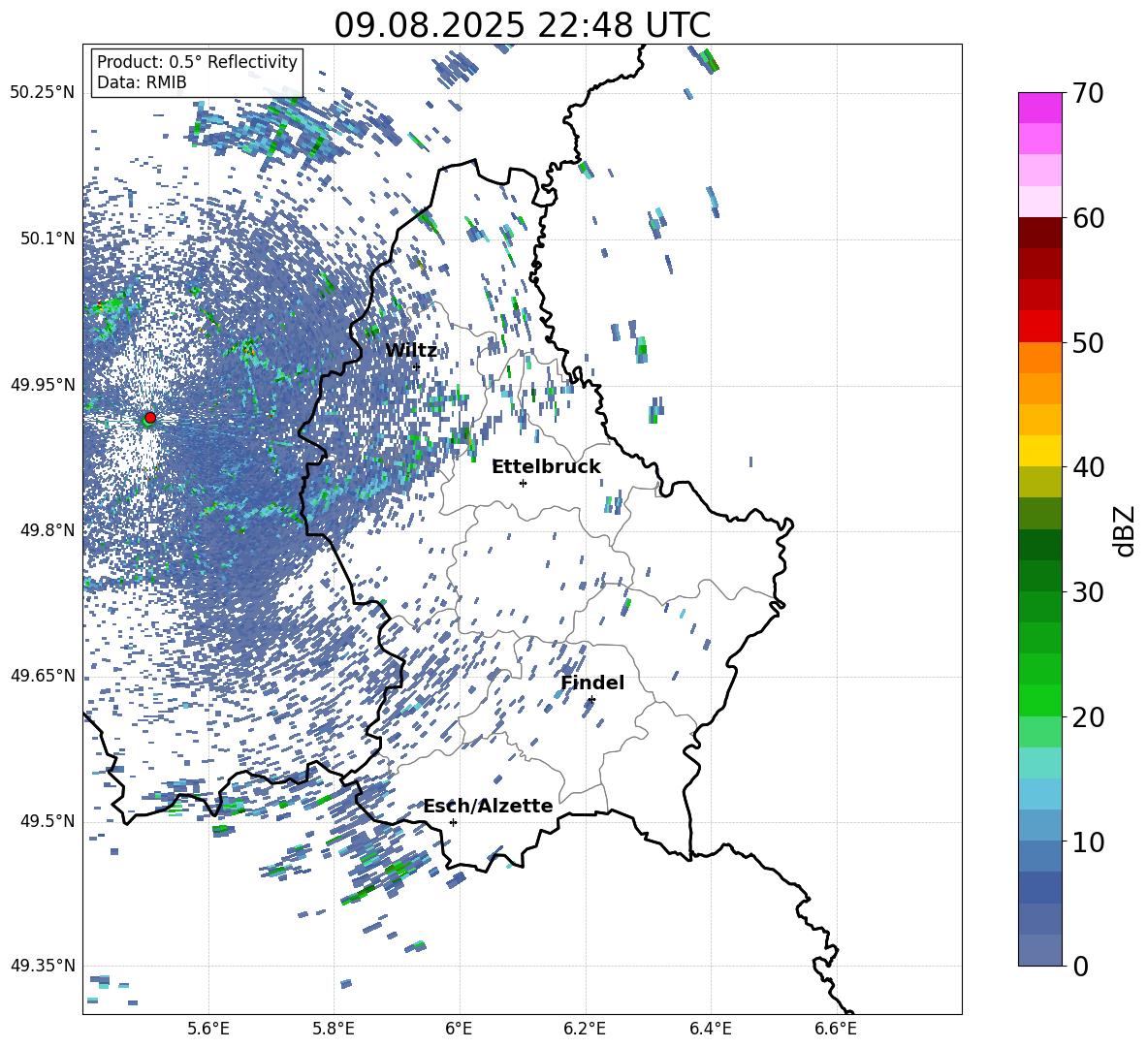
Task: Click the Esch/Alzette location cross marker
Action: (453, 822)
